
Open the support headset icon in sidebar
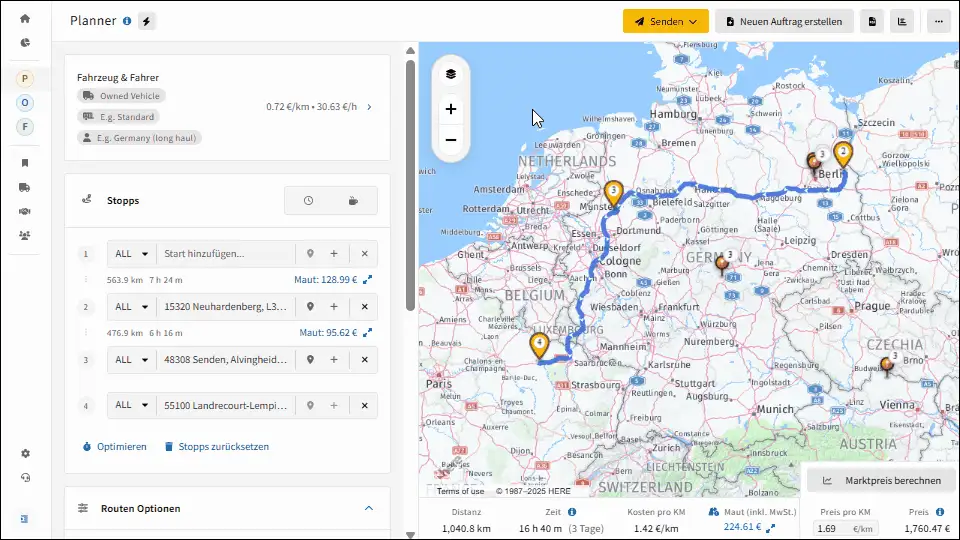[x=25, y=478]
